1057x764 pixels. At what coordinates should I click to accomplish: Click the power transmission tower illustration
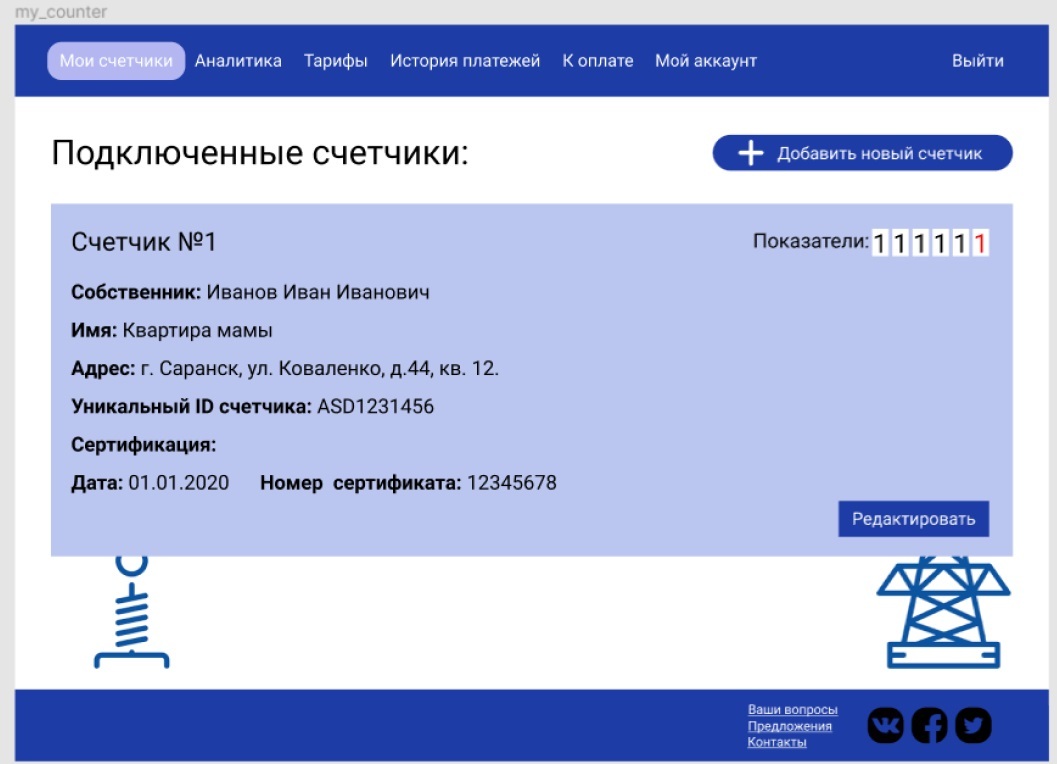(x=943, y=613)
